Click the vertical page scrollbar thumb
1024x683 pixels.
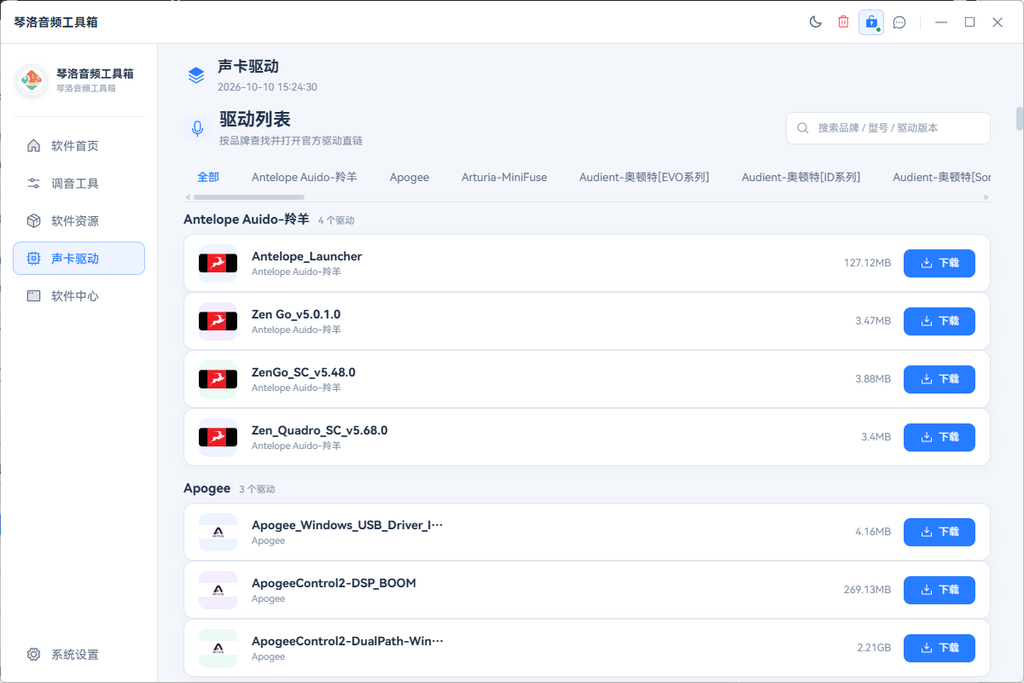(x=1019, y=119)
